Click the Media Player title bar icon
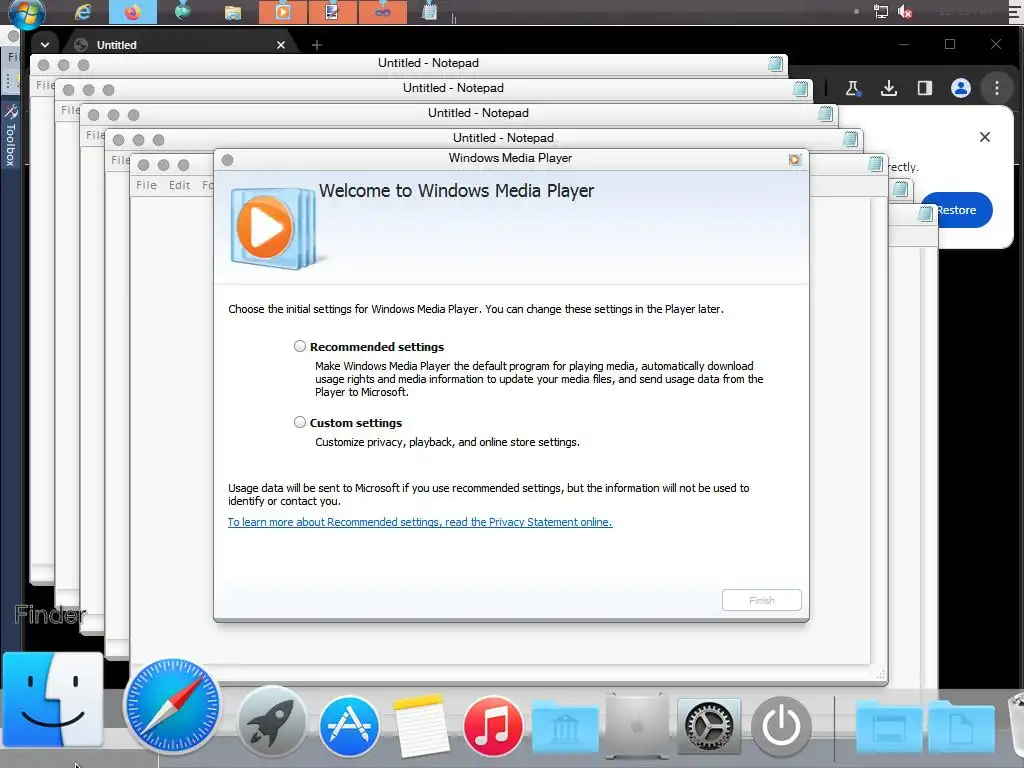Viewport: 1024px width, 768px height. point(794,159)
